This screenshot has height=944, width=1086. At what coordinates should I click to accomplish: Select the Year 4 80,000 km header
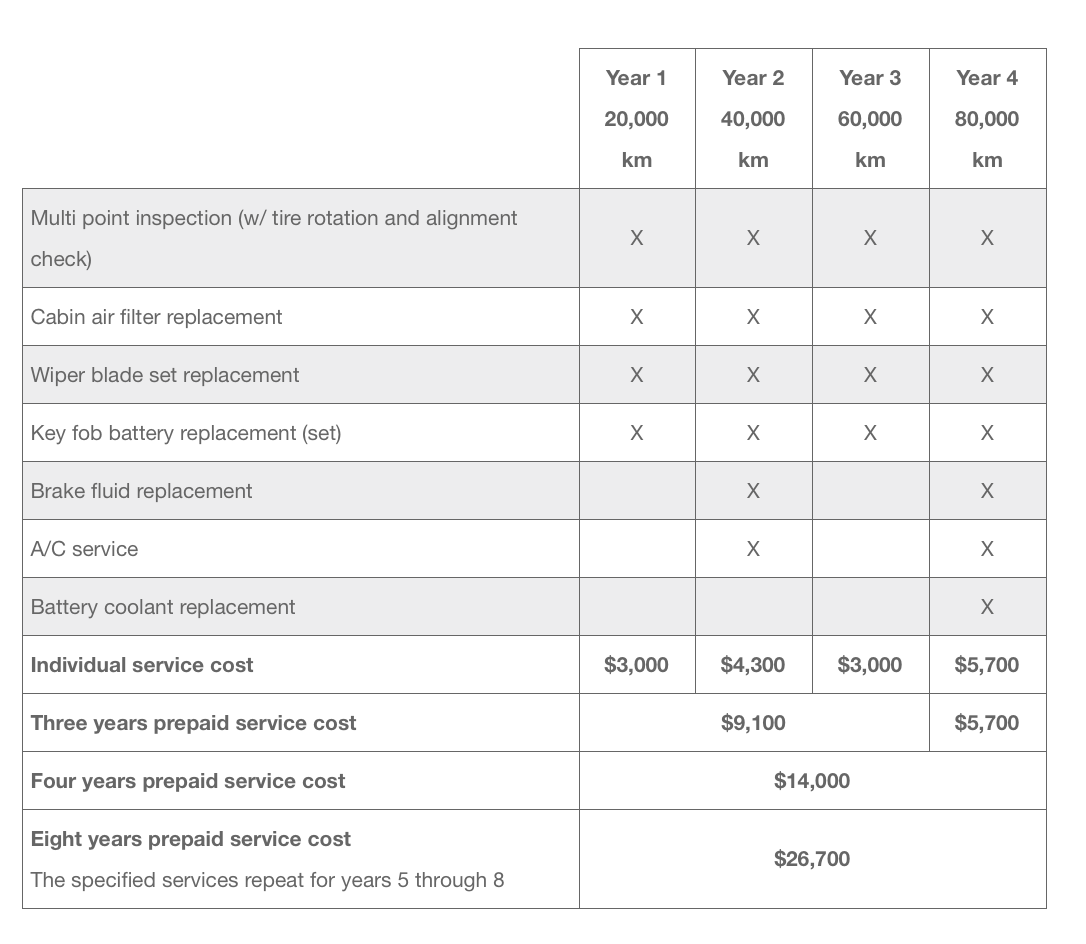pos(987,118)
